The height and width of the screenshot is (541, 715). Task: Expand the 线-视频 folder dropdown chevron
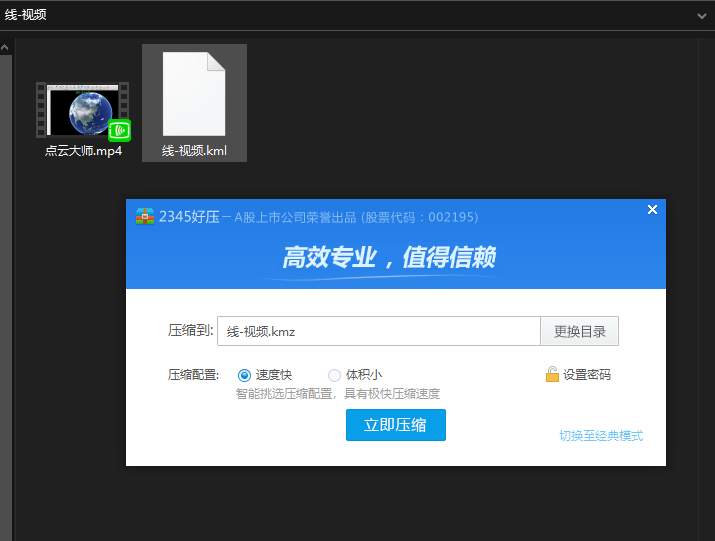coord(701,16)
